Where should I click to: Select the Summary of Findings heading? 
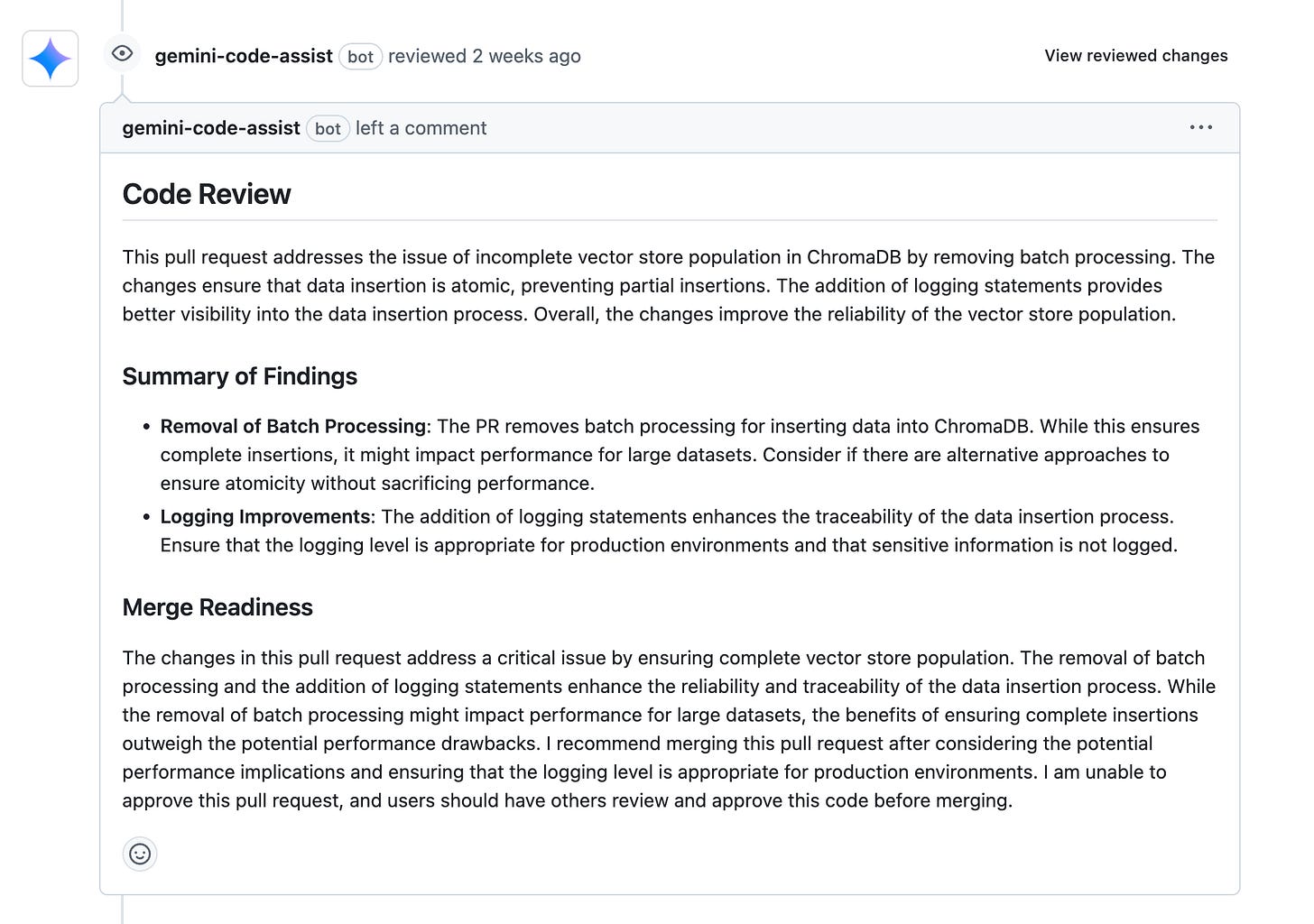239,376
